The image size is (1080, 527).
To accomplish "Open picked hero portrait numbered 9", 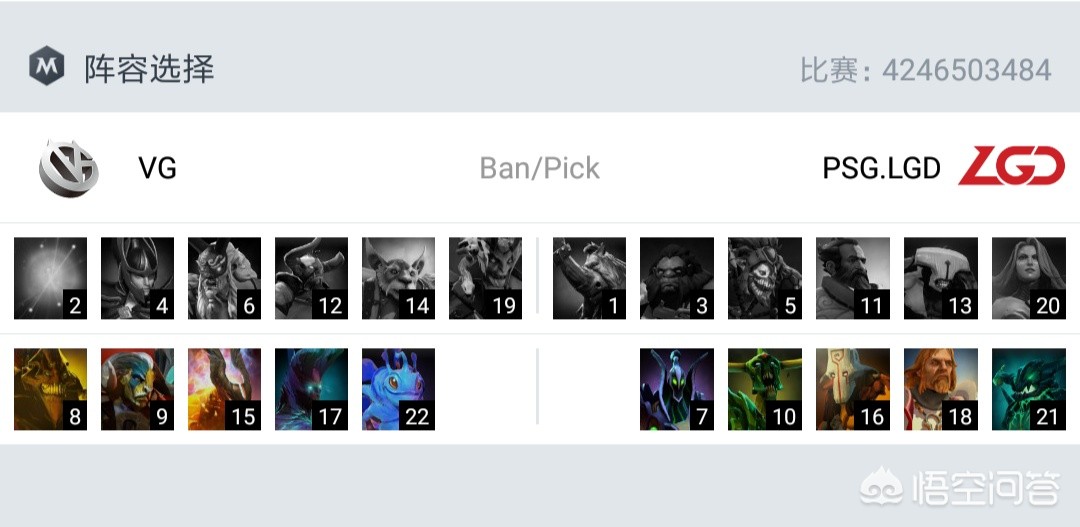I will pos(138,389).
